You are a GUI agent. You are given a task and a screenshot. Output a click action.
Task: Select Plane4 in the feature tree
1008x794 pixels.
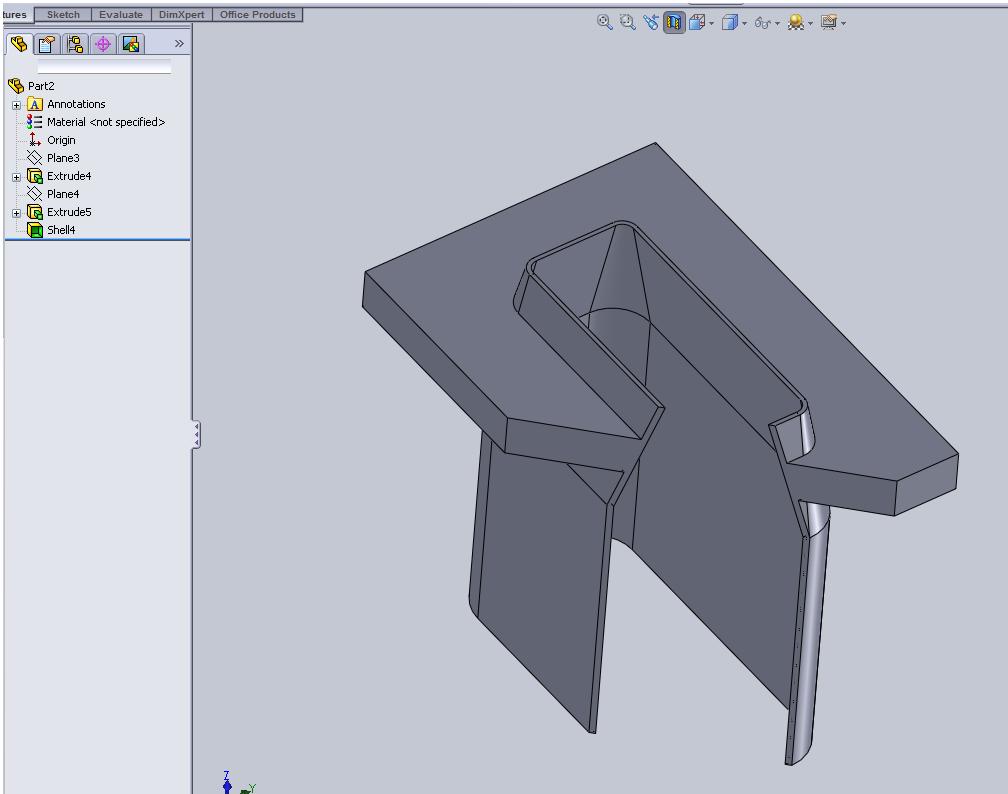(63, 194)
